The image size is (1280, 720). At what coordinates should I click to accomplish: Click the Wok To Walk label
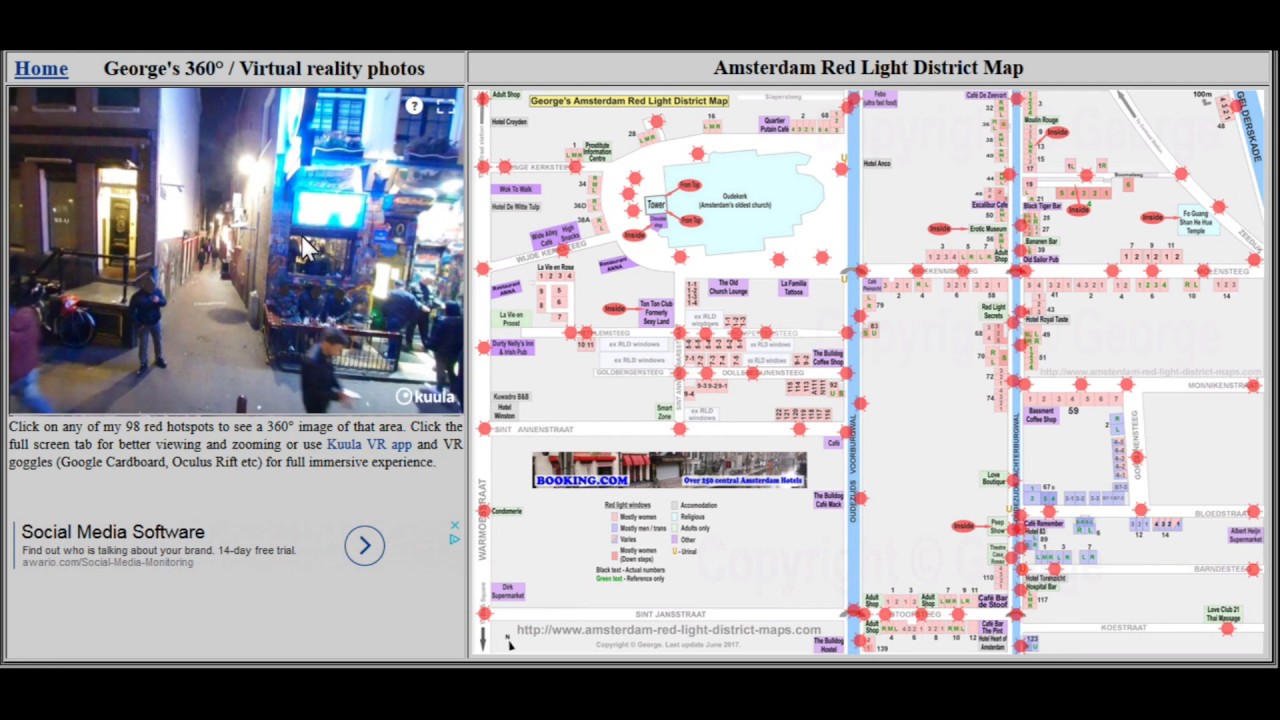click(x=516, y=189)
